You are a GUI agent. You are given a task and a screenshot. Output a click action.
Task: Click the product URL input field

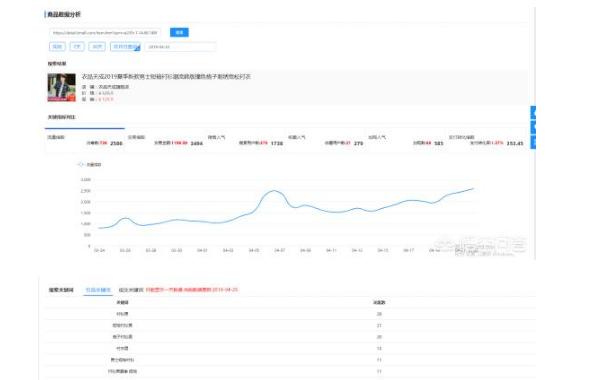click(105, 33)
